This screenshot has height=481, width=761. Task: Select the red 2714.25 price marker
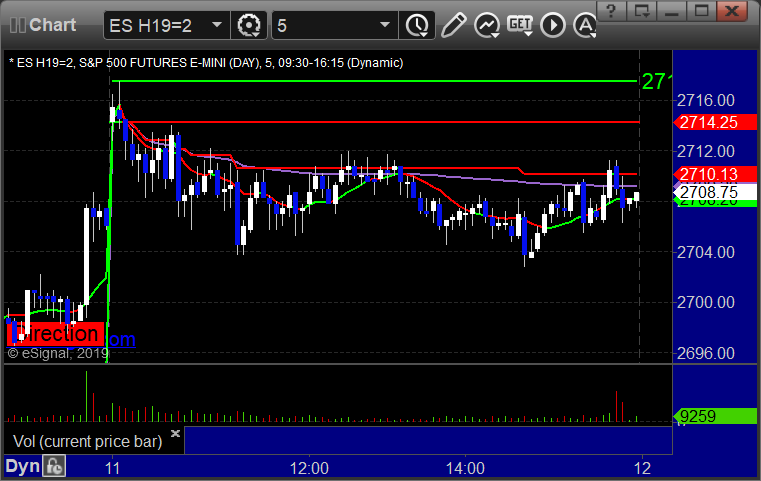click(x=715, y=122)
